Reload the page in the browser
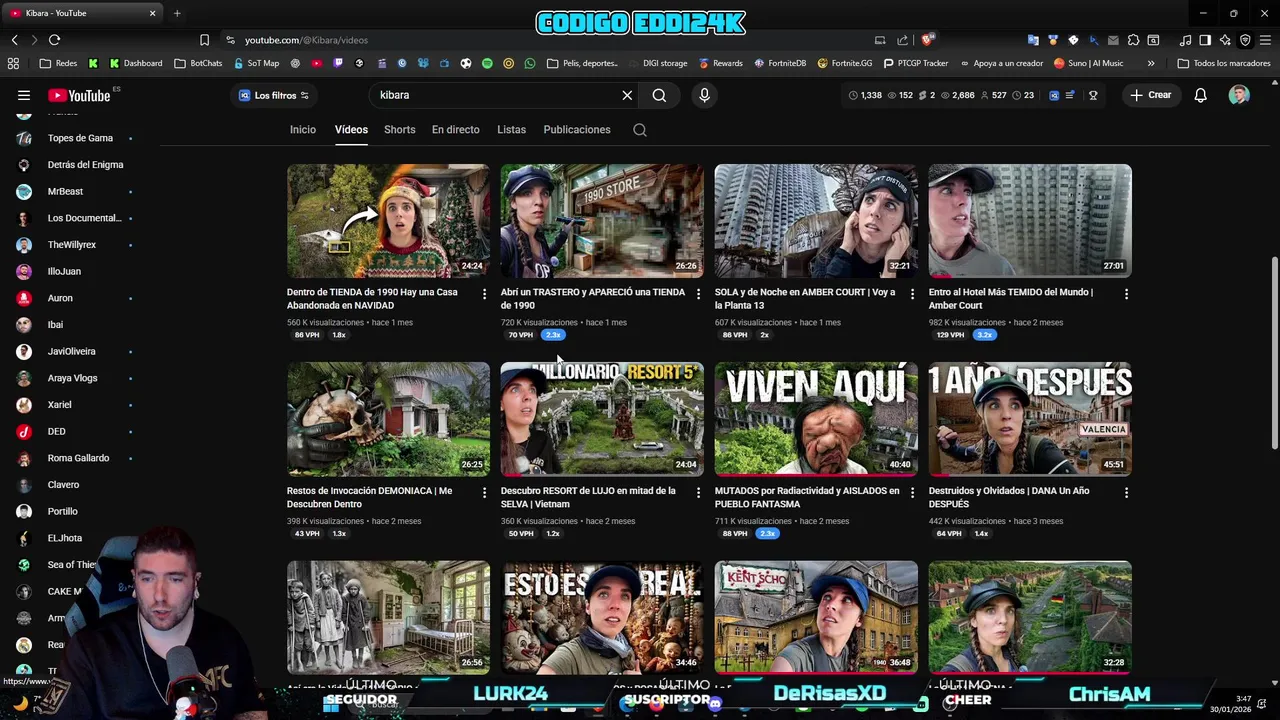 pos(54,40)
